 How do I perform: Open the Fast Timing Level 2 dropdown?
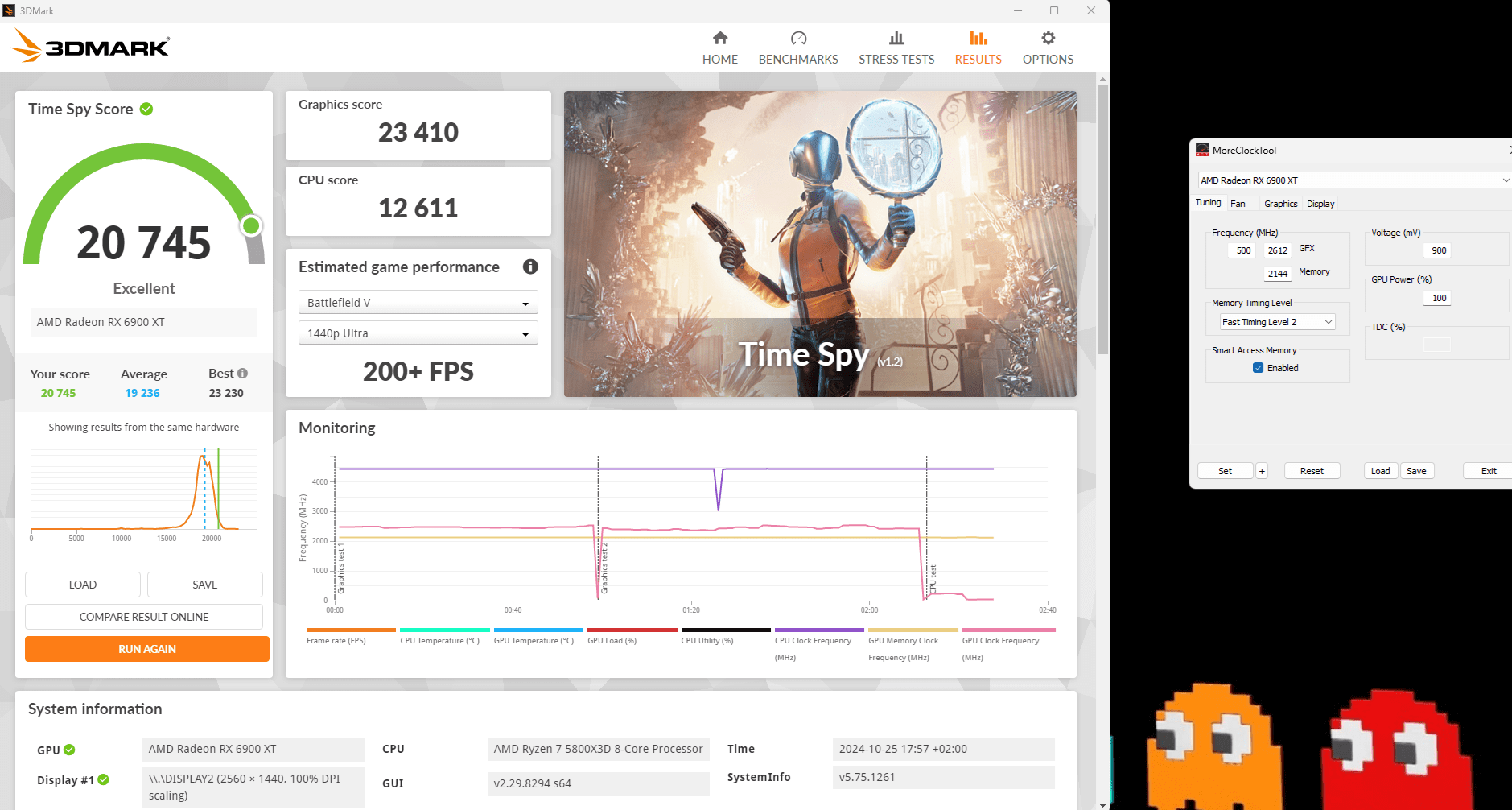1277,322
